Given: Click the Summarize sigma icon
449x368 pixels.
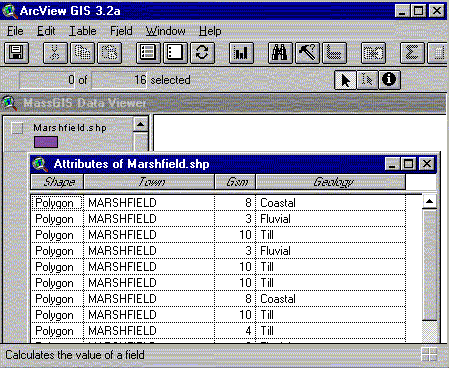Looking at the screenshot, I should pyautogui.click(x=412, y=53).
